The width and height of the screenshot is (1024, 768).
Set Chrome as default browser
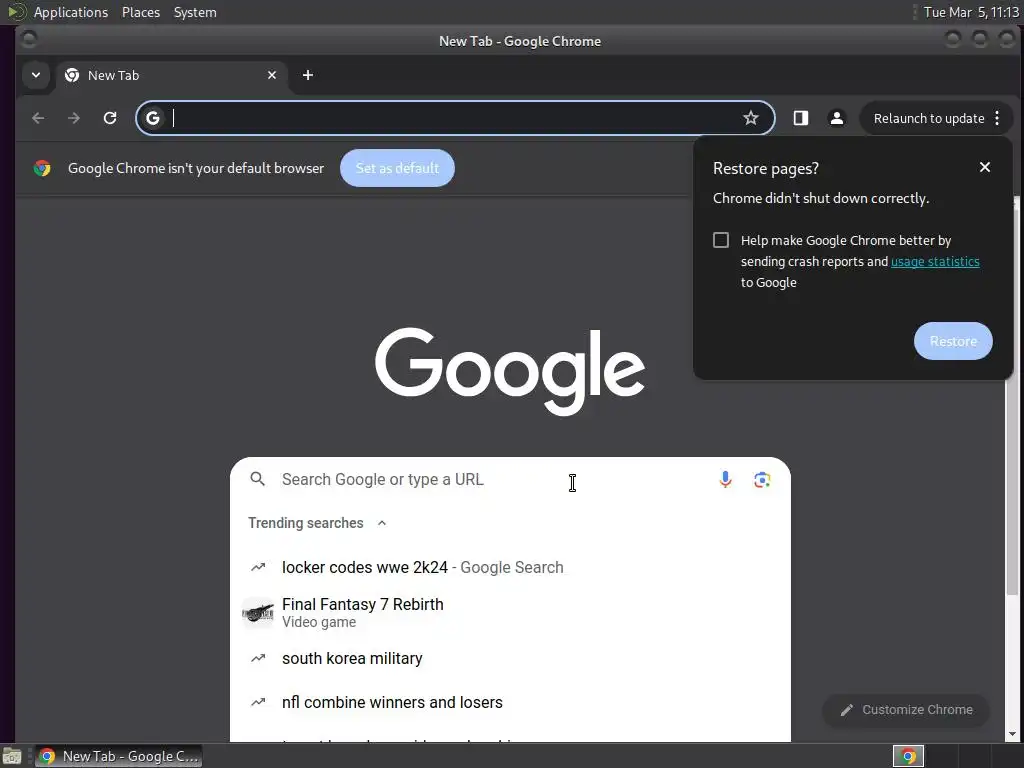click(397, 168)
